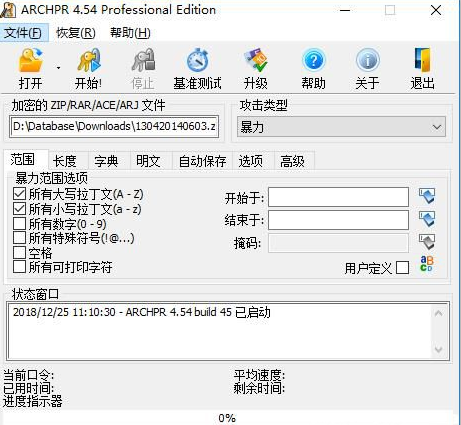Screen dimensions: 461x425
Task: Uncheck 所有大写拉丁文(A - Z) checkbox
Action: [x=19, y=194]
